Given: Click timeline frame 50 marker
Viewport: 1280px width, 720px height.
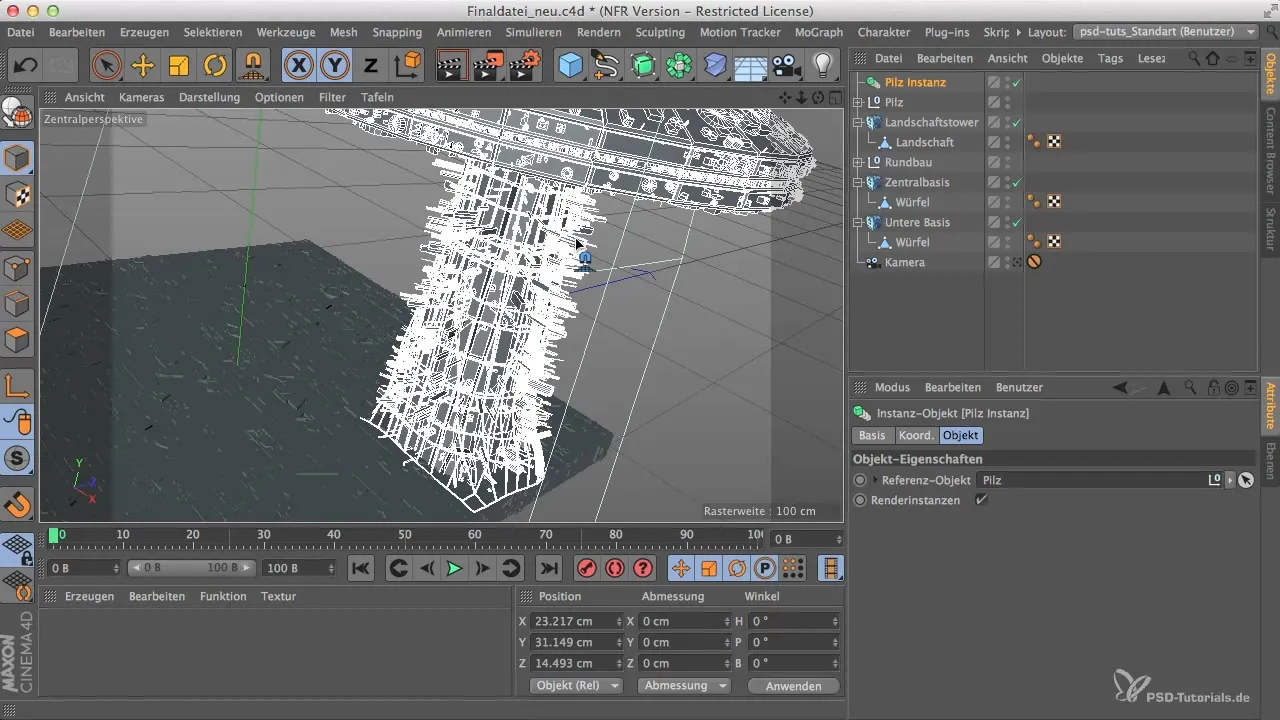Looking at the screenshot, I should tap(404, 536).
